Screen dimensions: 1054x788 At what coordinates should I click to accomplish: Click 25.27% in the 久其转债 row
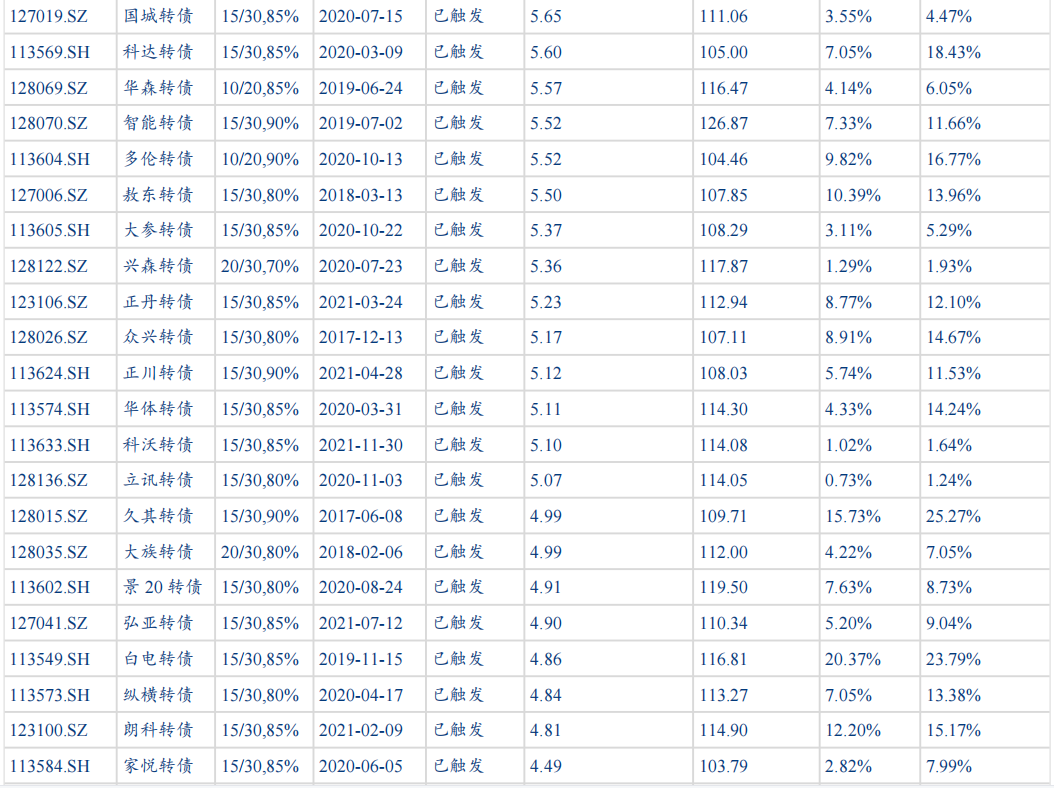[953, 517]
